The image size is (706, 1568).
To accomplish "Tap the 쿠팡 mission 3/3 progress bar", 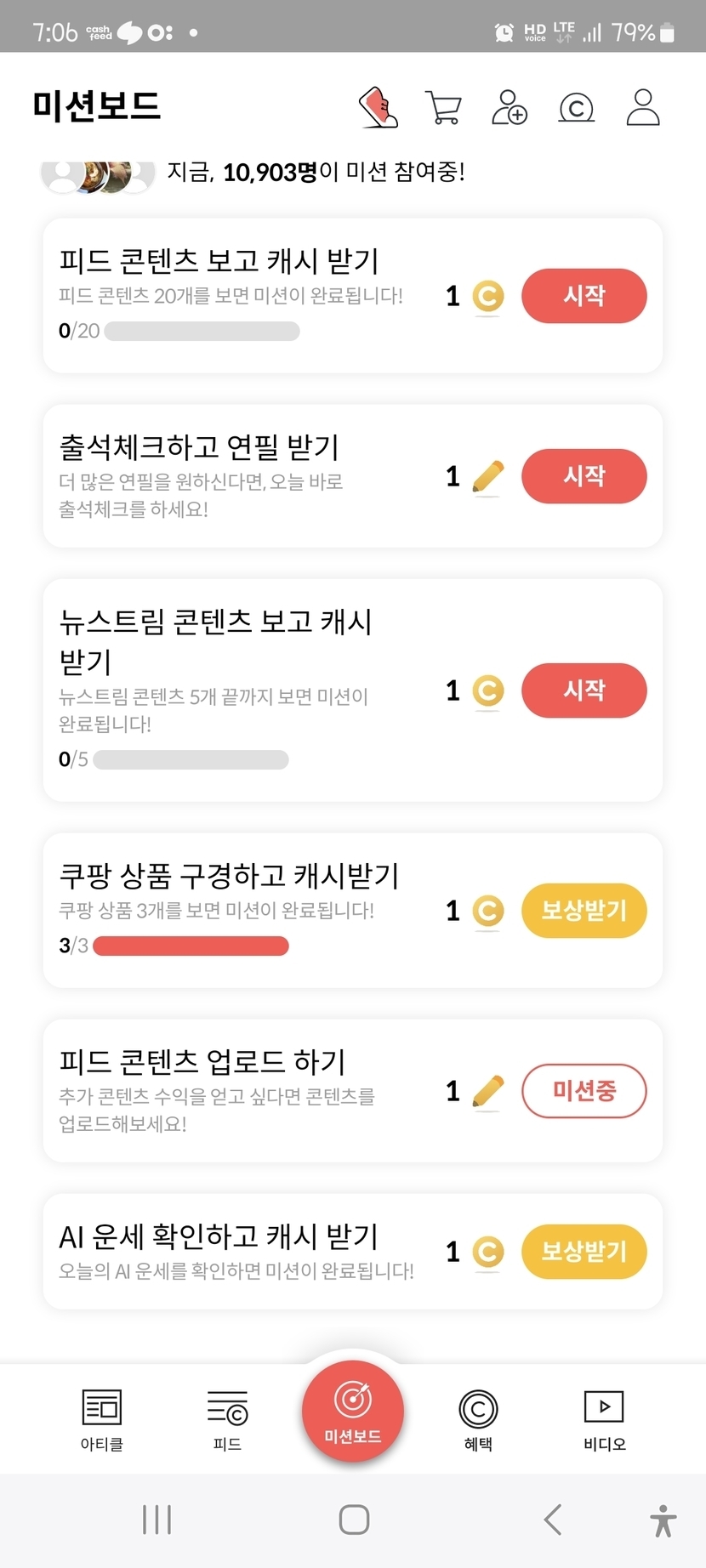I will pyautogui.click(x=191, y=946).
